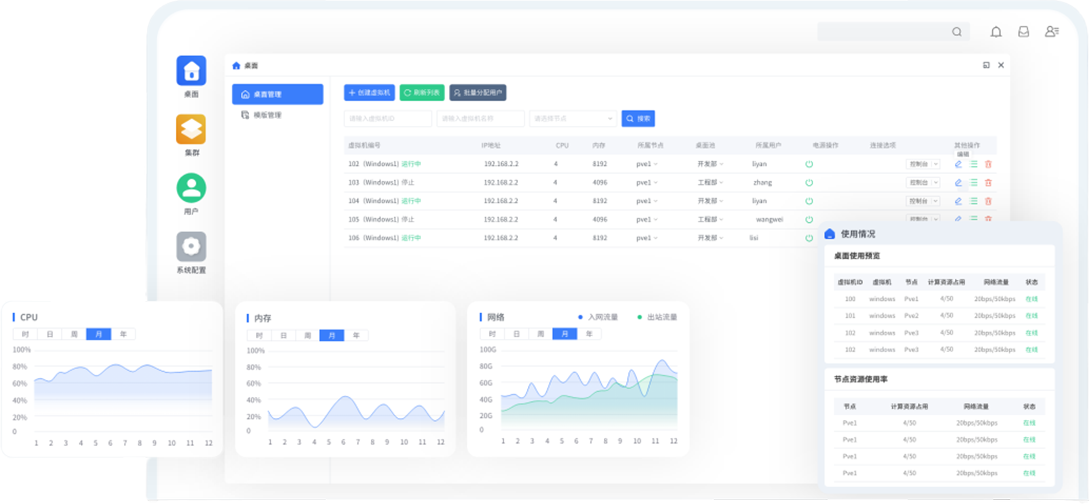Toggle power icon for VM 104

[x=809, y=201]
